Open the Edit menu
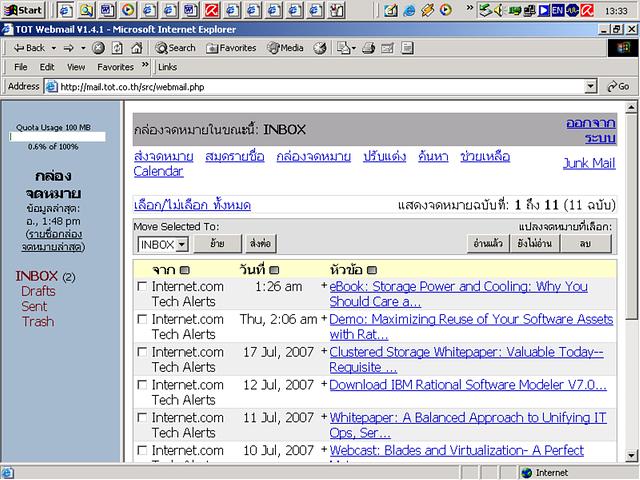Screen dimensions: 640x480 [47, 67]
